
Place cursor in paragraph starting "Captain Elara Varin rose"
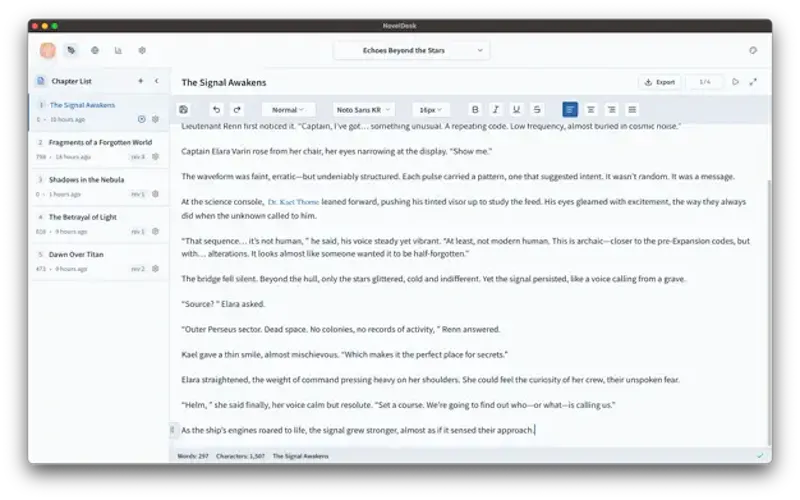click(x=337, y=152)
